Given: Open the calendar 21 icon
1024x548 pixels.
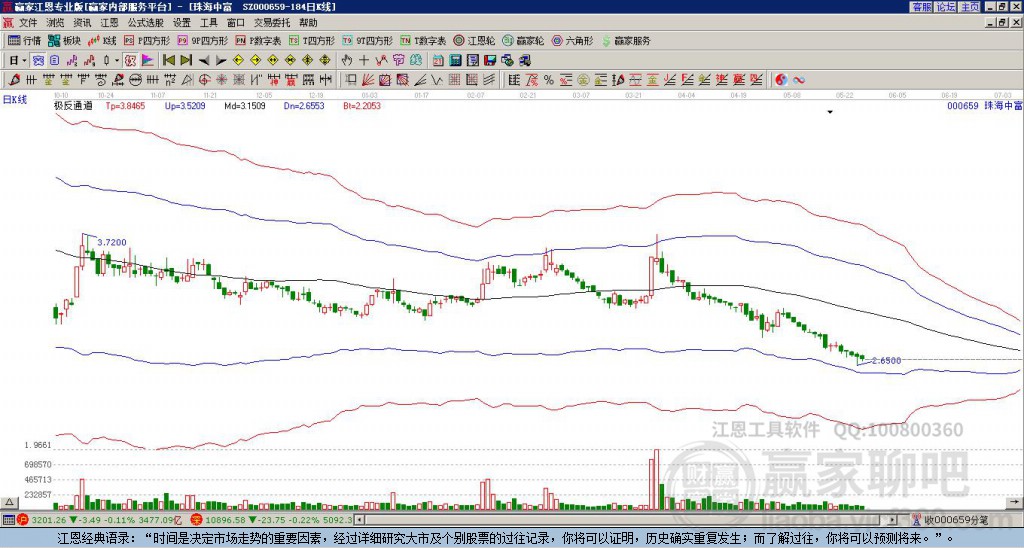Looking at the screenshot, I should (438, 61).
